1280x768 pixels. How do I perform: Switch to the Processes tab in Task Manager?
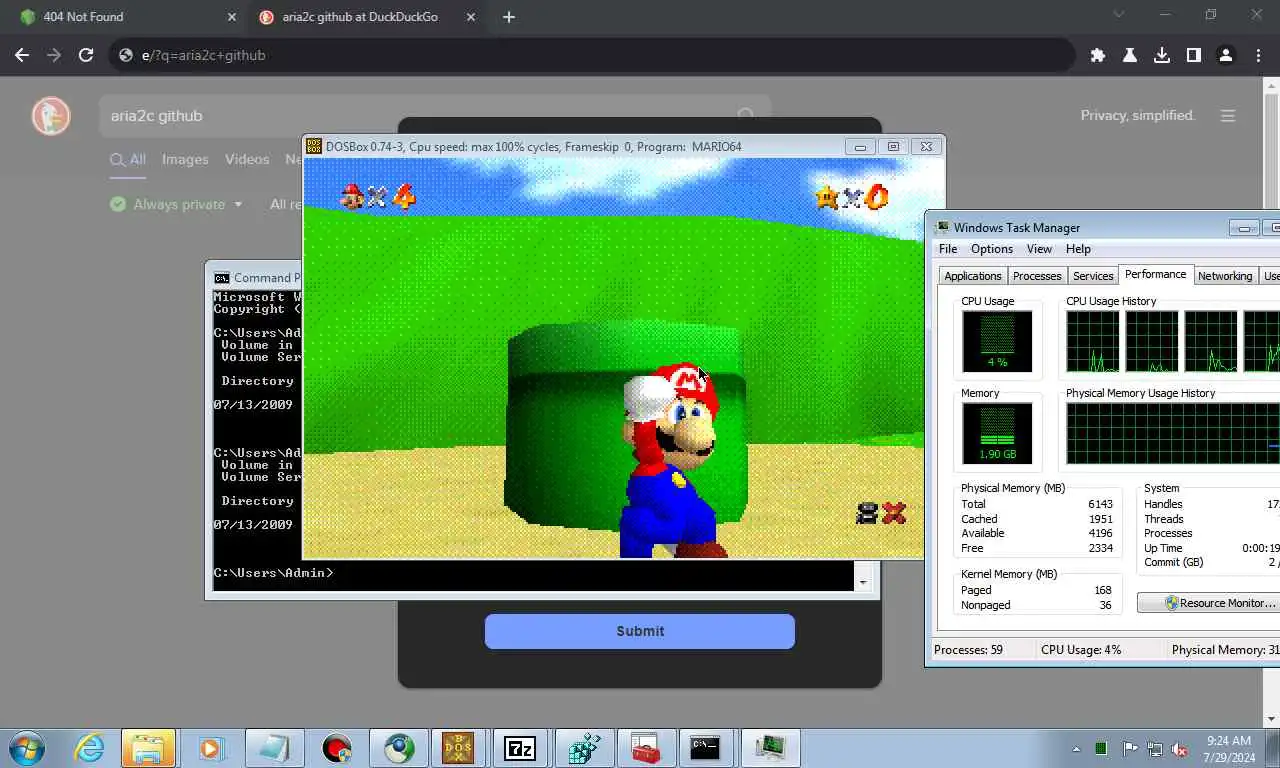tap(1037, 276)
